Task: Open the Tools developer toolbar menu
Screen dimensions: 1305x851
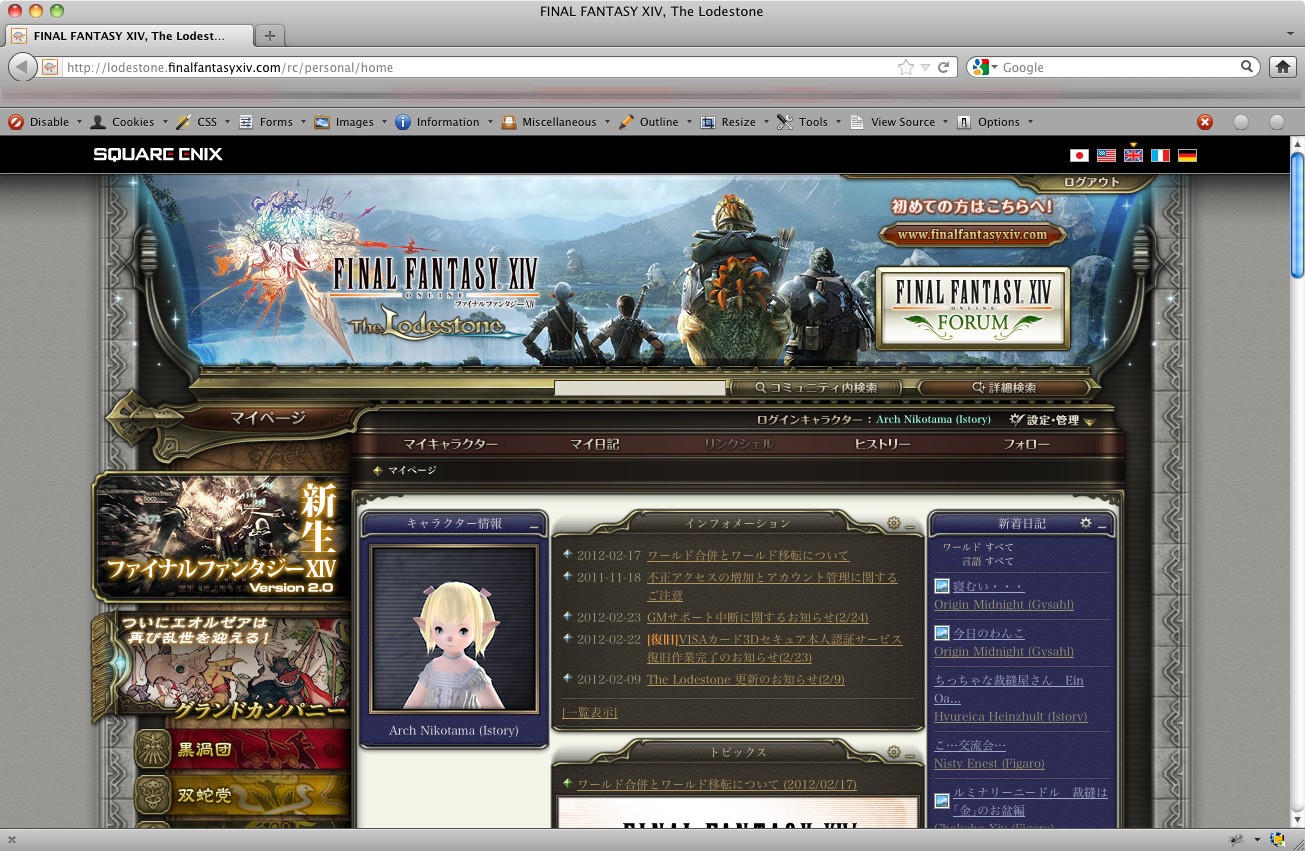Action: click(x=808, y=122)
